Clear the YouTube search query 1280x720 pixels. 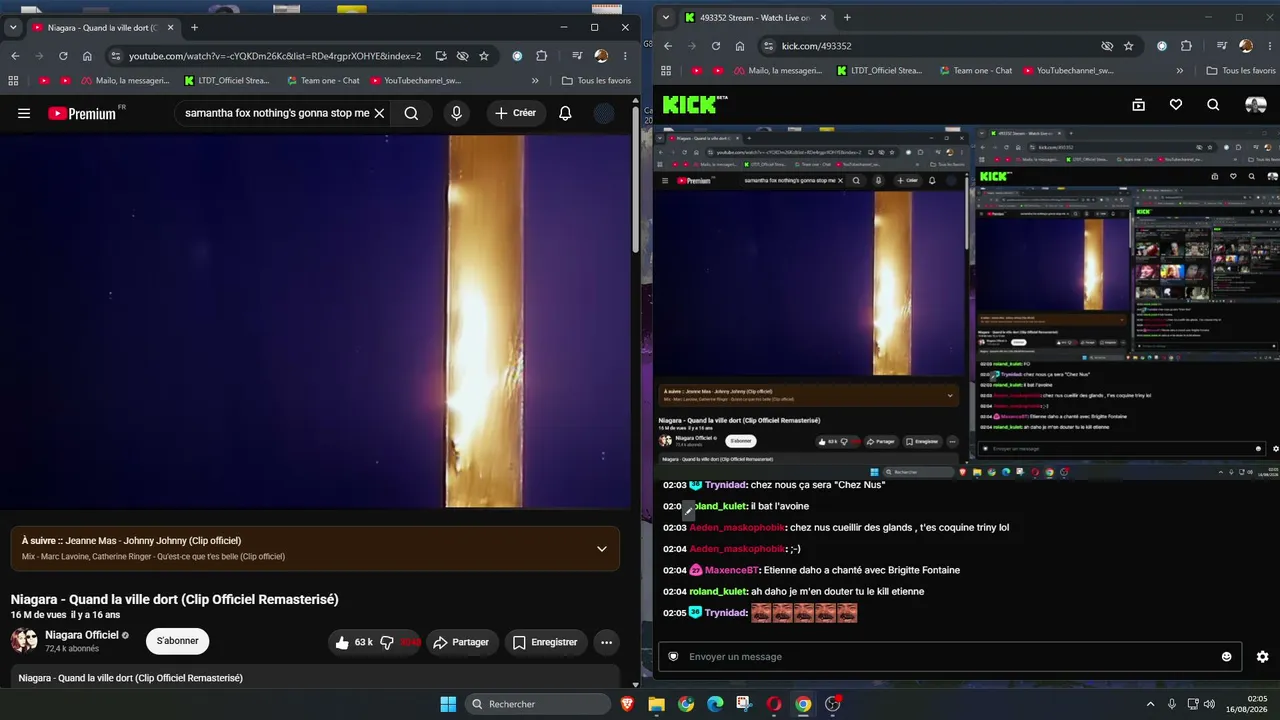click(x=379, y=113)
